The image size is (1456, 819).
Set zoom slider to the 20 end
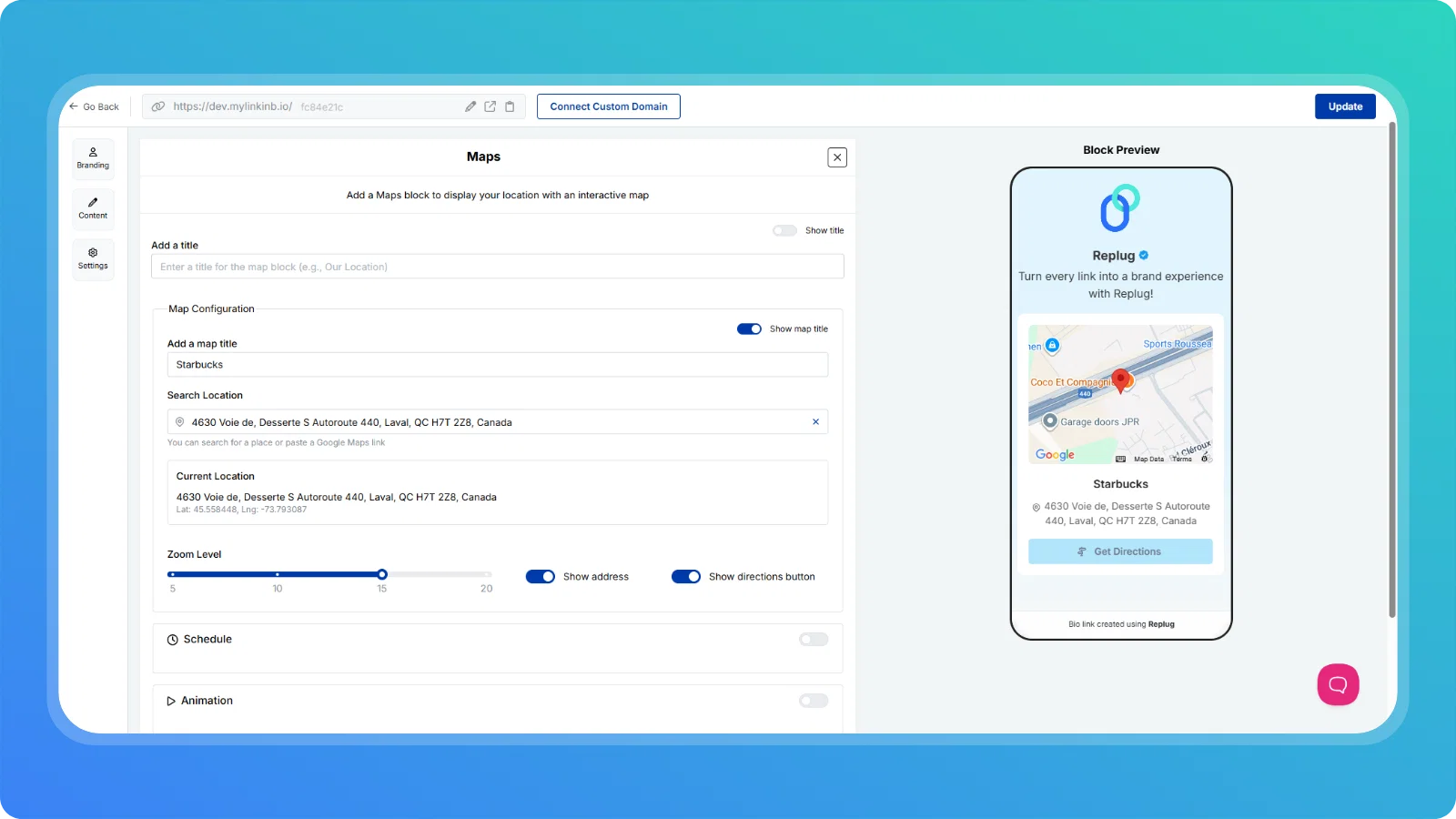pyautogui.click(x=488, y=574)
